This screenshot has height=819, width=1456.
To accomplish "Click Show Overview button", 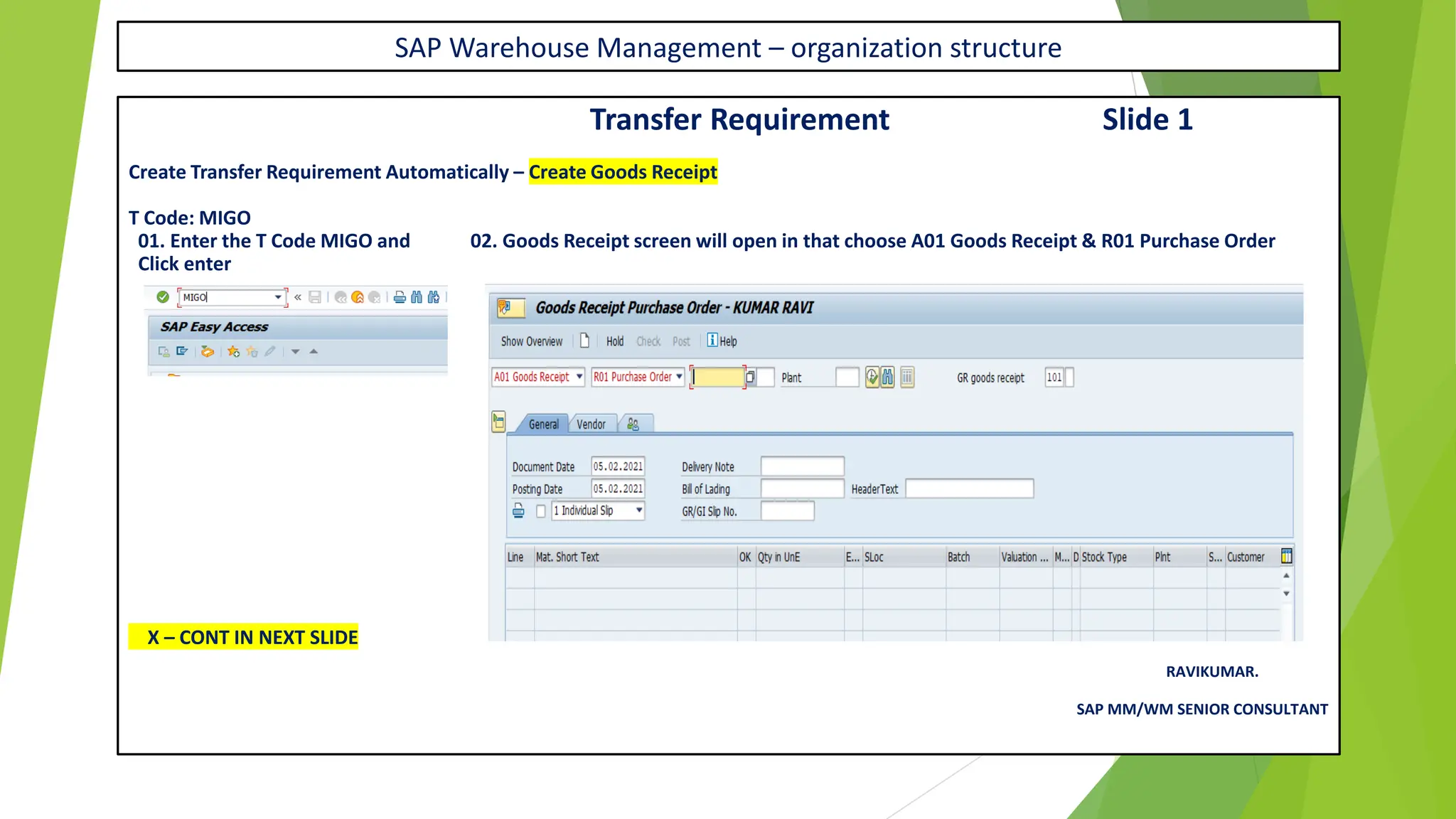I will (x=532, y=341).
